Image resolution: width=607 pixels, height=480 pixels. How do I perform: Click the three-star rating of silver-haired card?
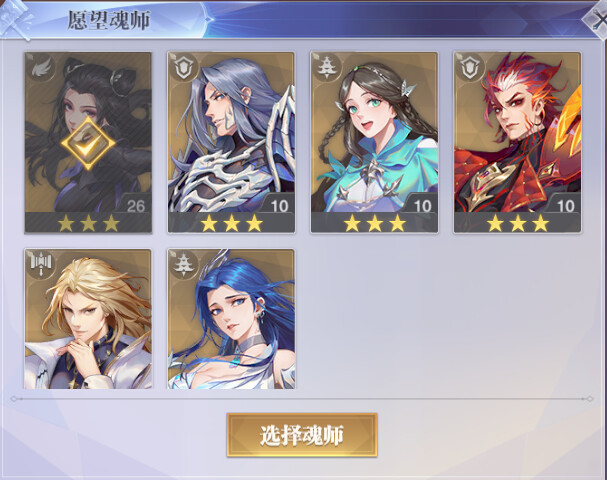(x=231, y=223)
